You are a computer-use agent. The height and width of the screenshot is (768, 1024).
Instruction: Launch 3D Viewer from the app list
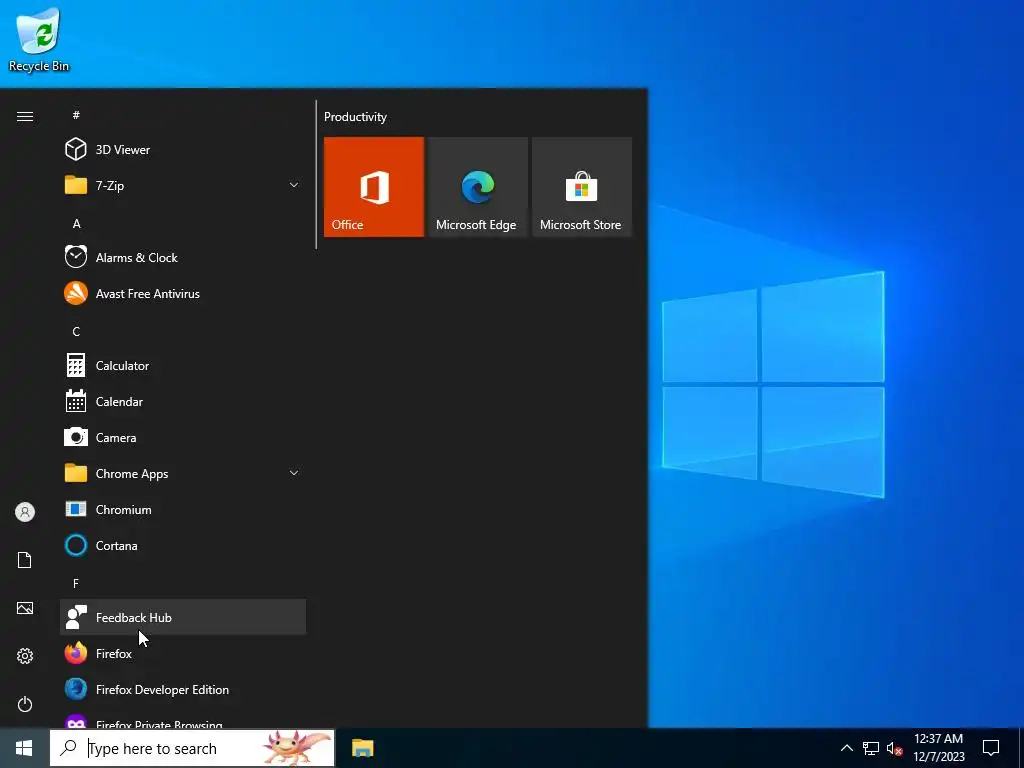[x=183, y=150]
